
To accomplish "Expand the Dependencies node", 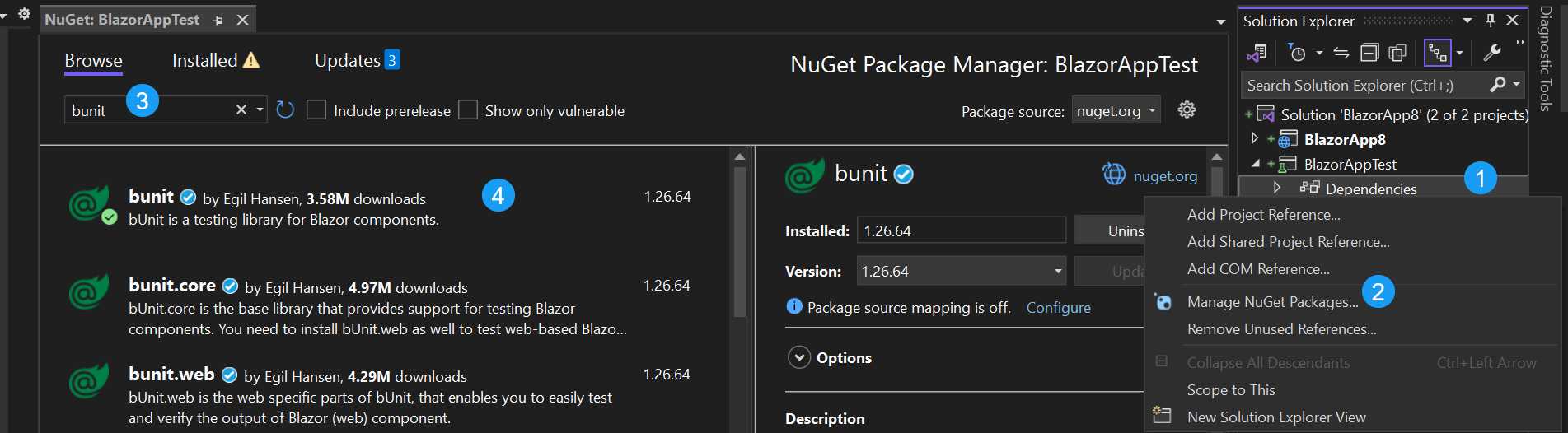I will click(x=1276, y=188).
